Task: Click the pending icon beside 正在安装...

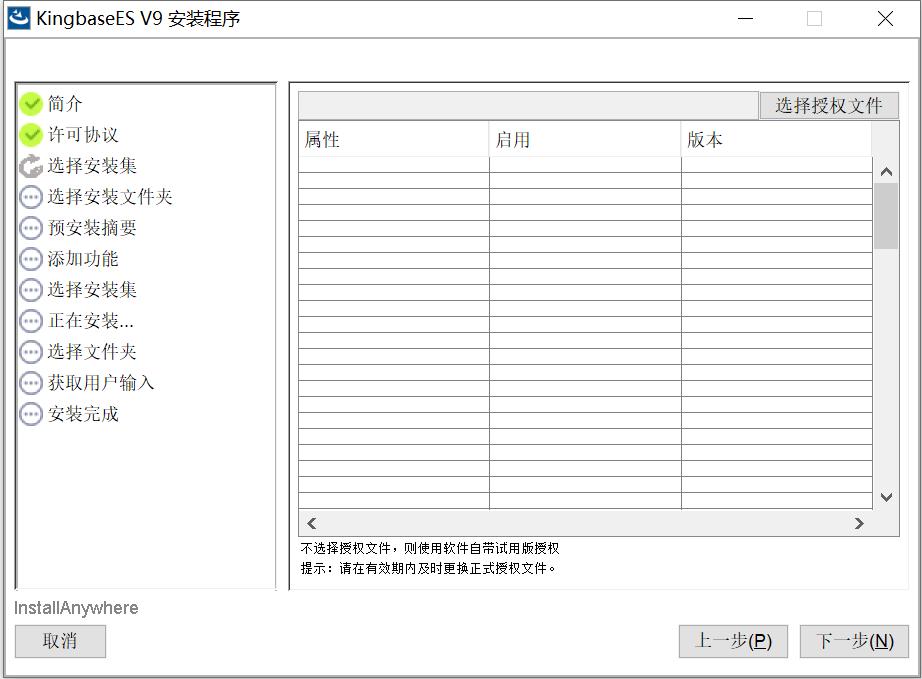Action: click(31, 321)
